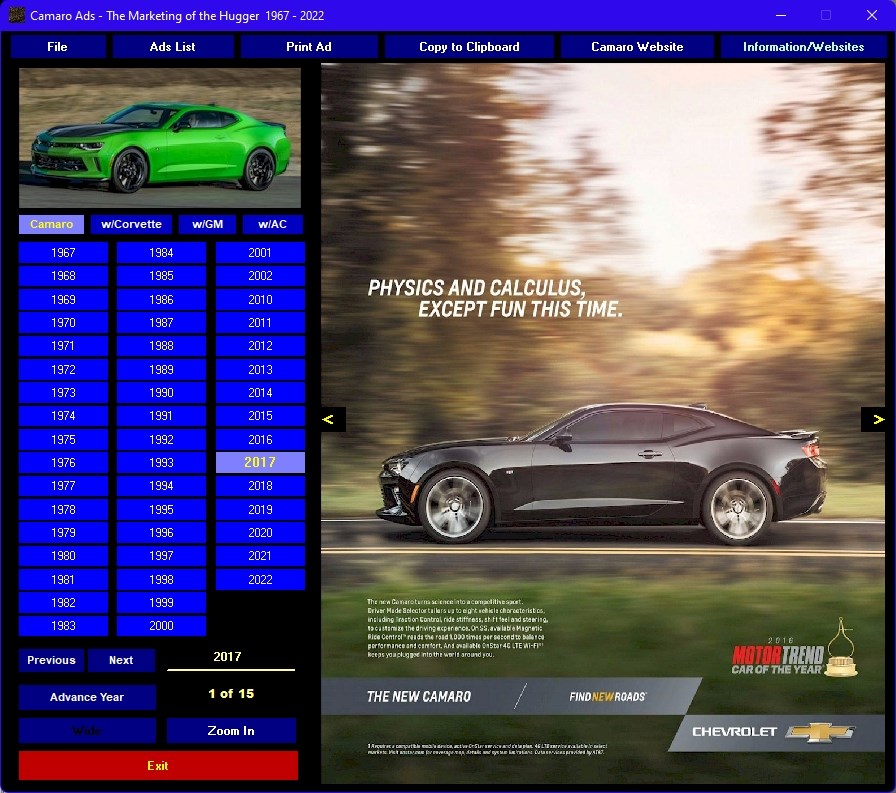Screen dimensions: 896x793
Task: Click the app icon in the title bar
Action: 17,15
